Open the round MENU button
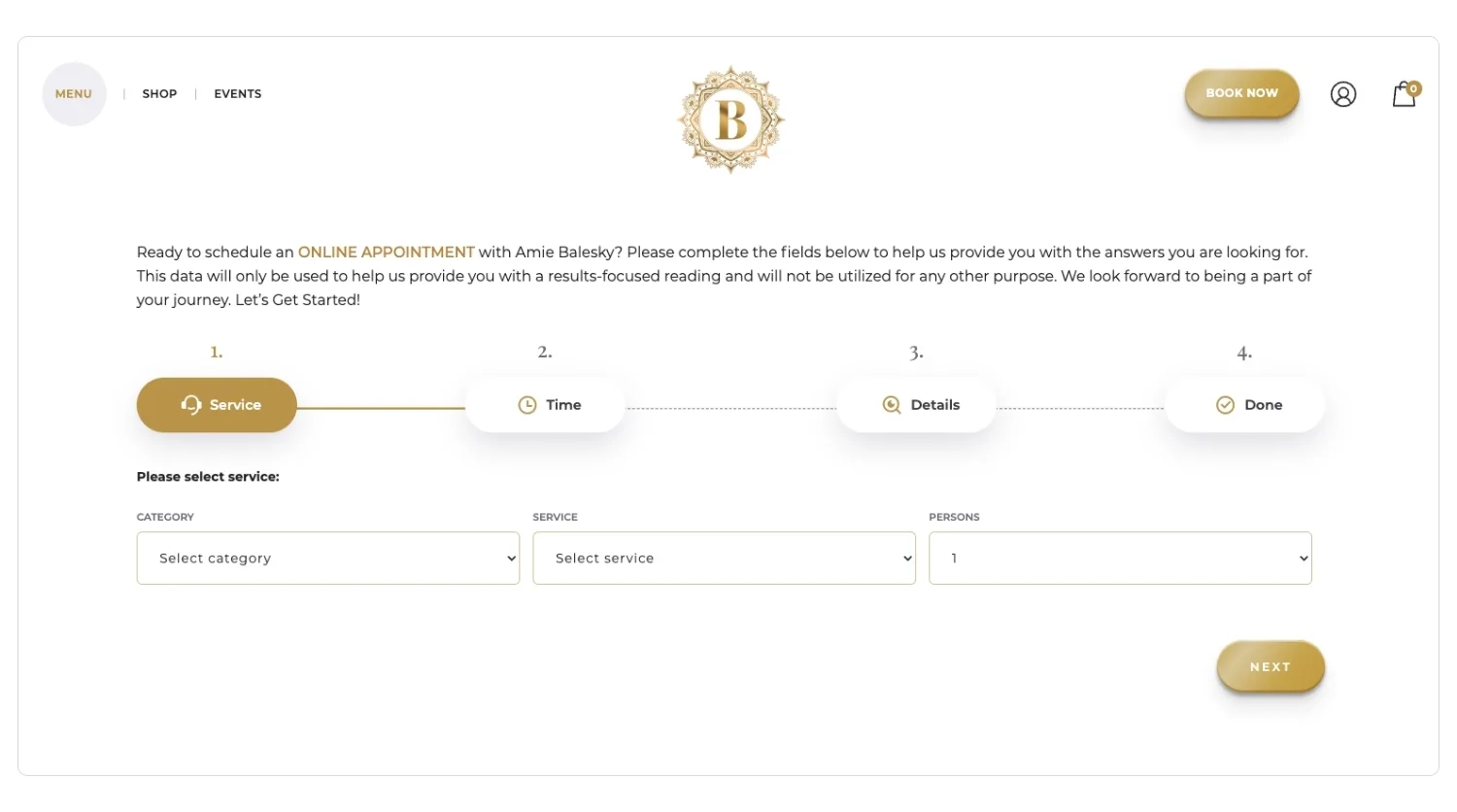This screenshot has width=1457, height=812. pyautogui.click(x=74, y=94)
